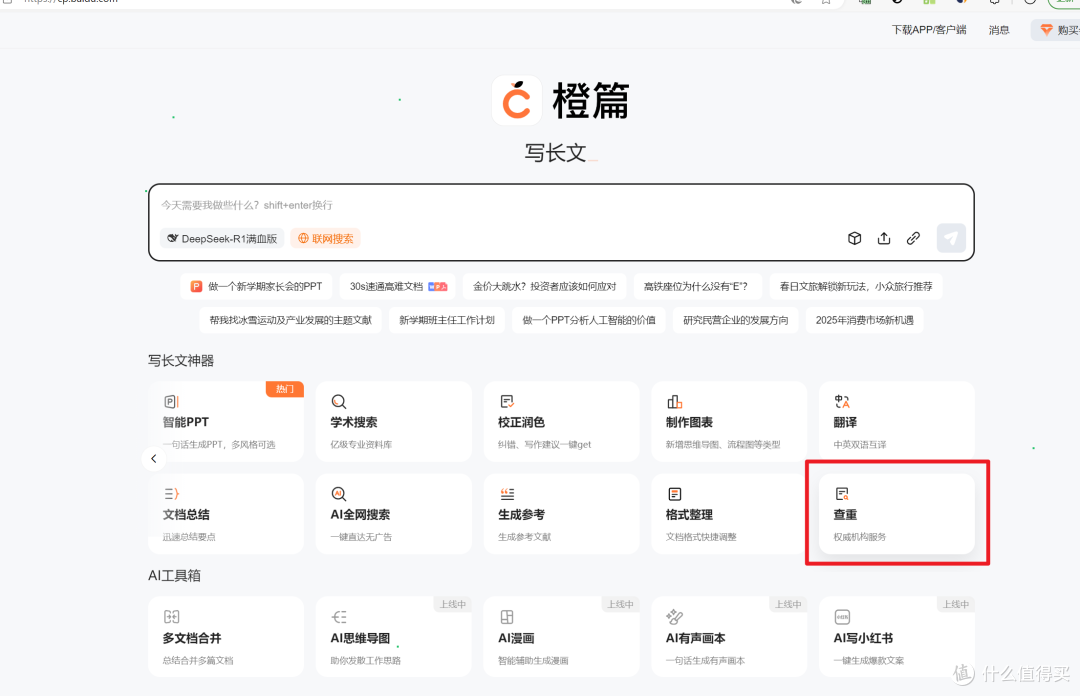Open the AI思维导图 card
1080x696 pixels.
(x=393, y=637)
